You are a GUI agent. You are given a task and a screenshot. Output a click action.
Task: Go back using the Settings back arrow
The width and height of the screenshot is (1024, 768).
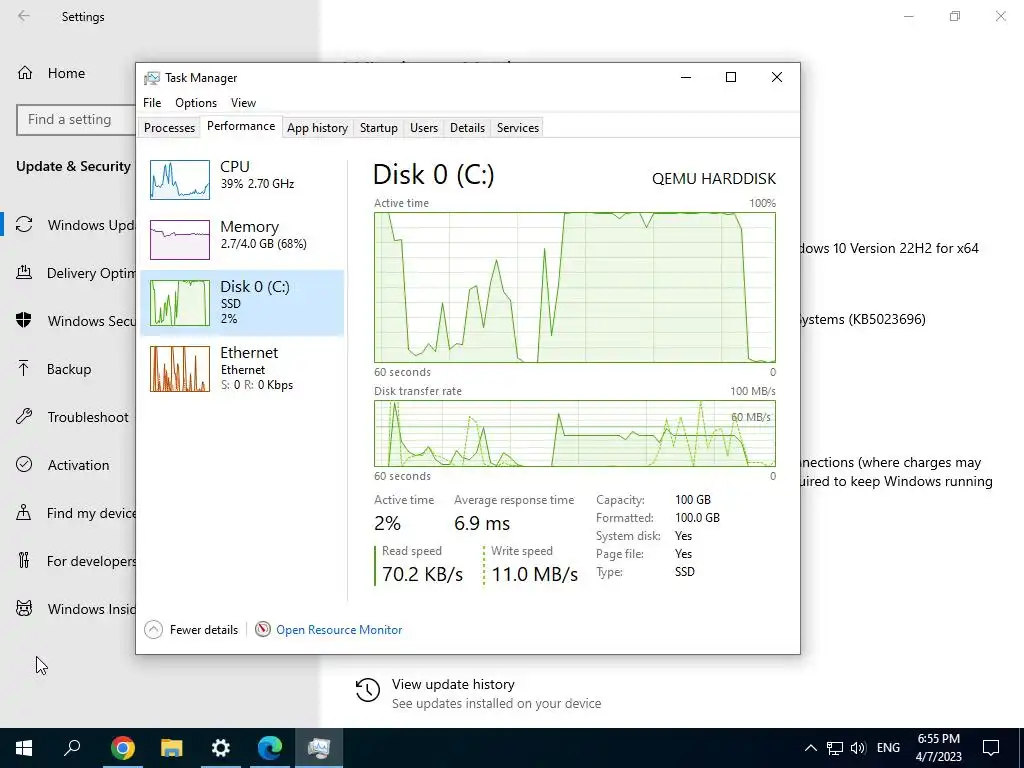pyautogui.click(x=24, y=16)
